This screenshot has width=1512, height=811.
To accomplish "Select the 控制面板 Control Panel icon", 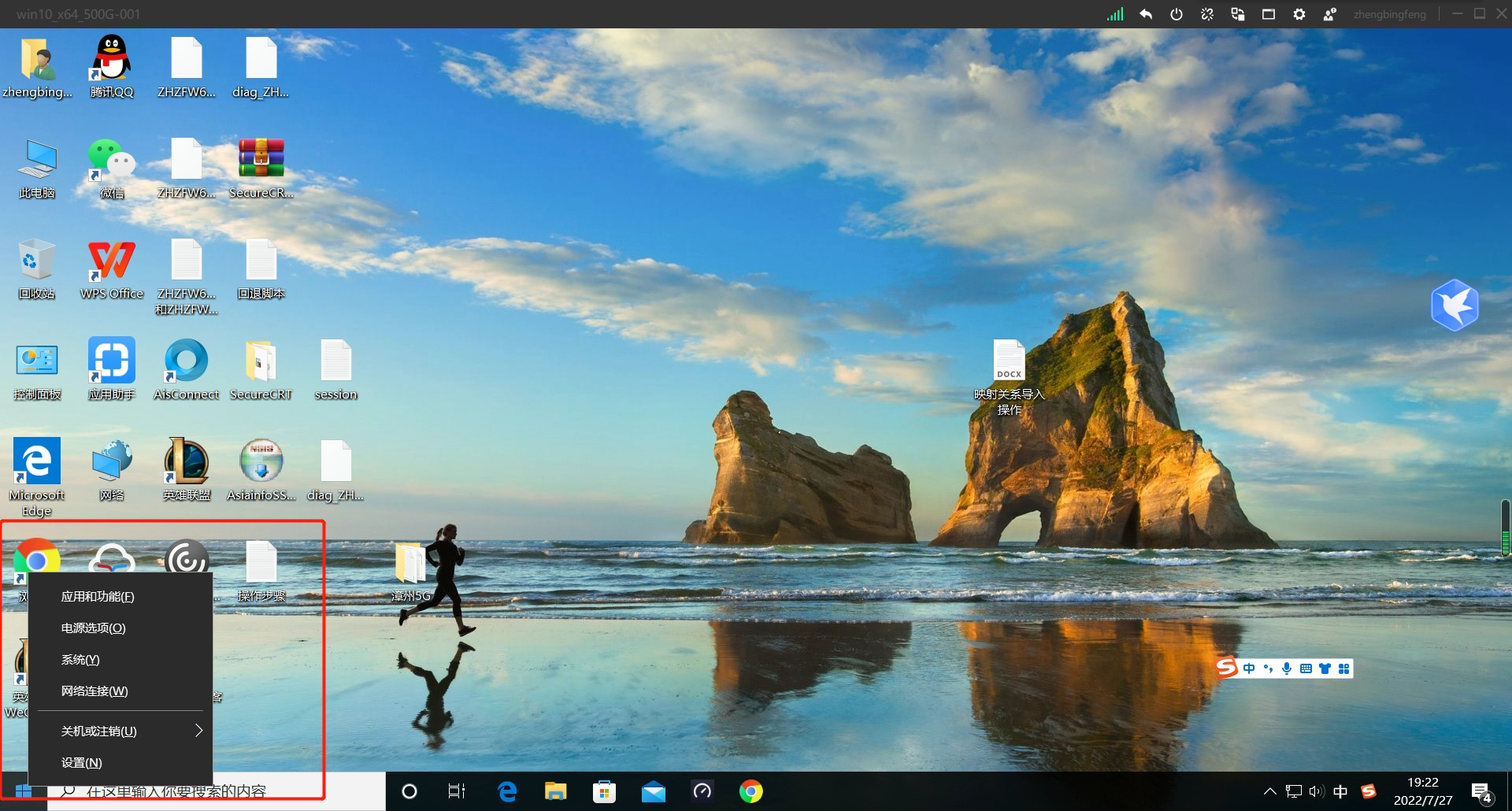I will (37, 368).
